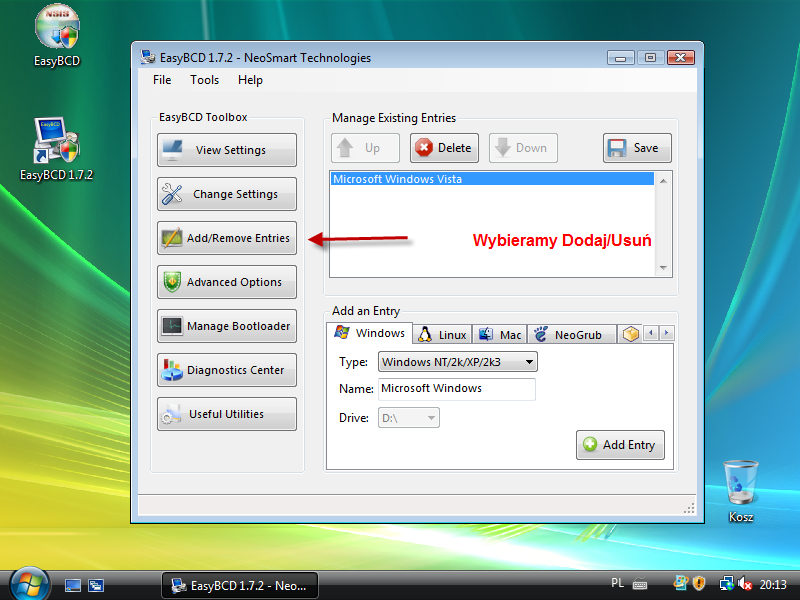Open the Windows Start orb
Viewport: 800px width, 600px height.
(x=30, y=585)
